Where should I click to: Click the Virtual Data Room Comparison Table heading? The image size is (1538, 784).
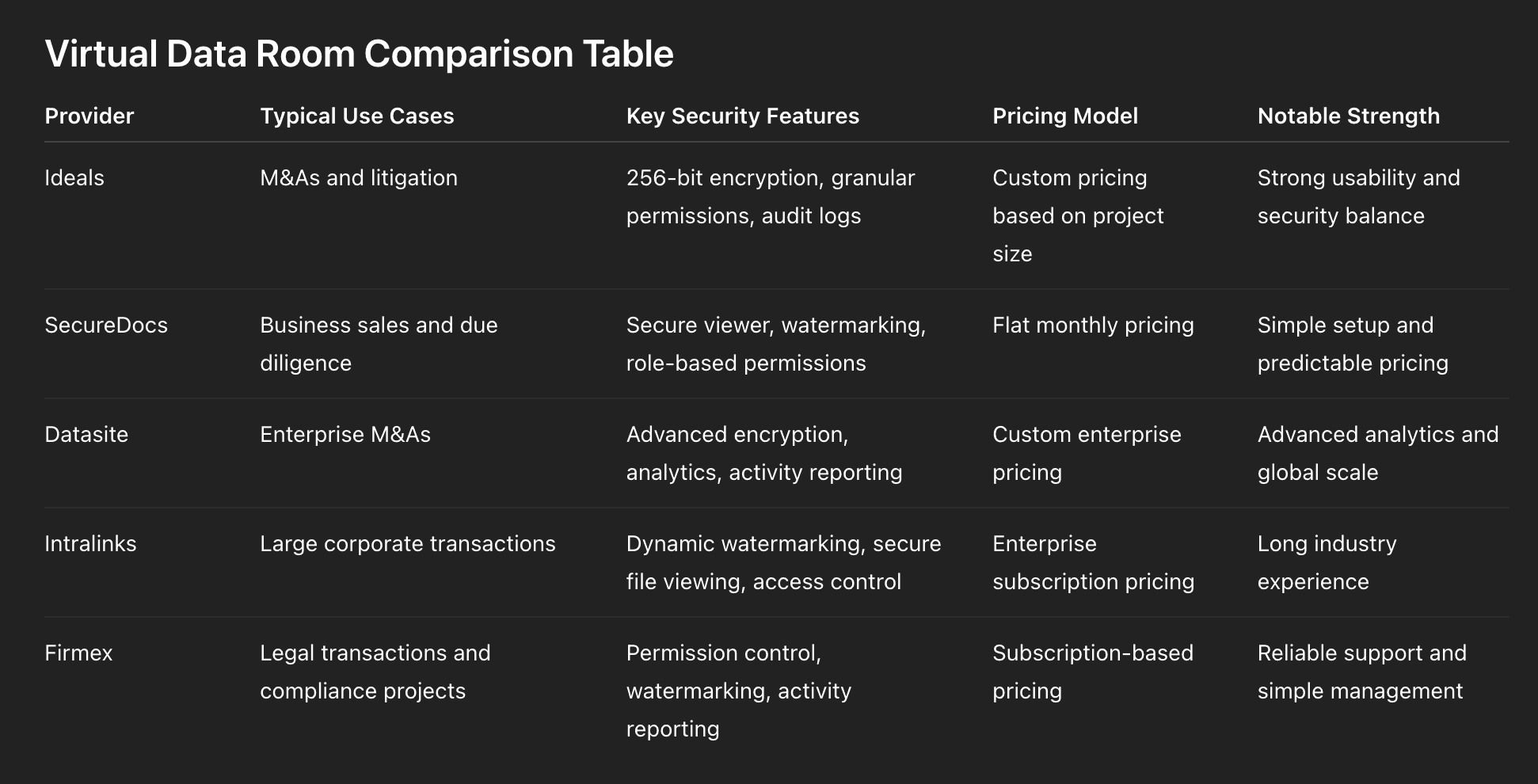pos(359,54)
